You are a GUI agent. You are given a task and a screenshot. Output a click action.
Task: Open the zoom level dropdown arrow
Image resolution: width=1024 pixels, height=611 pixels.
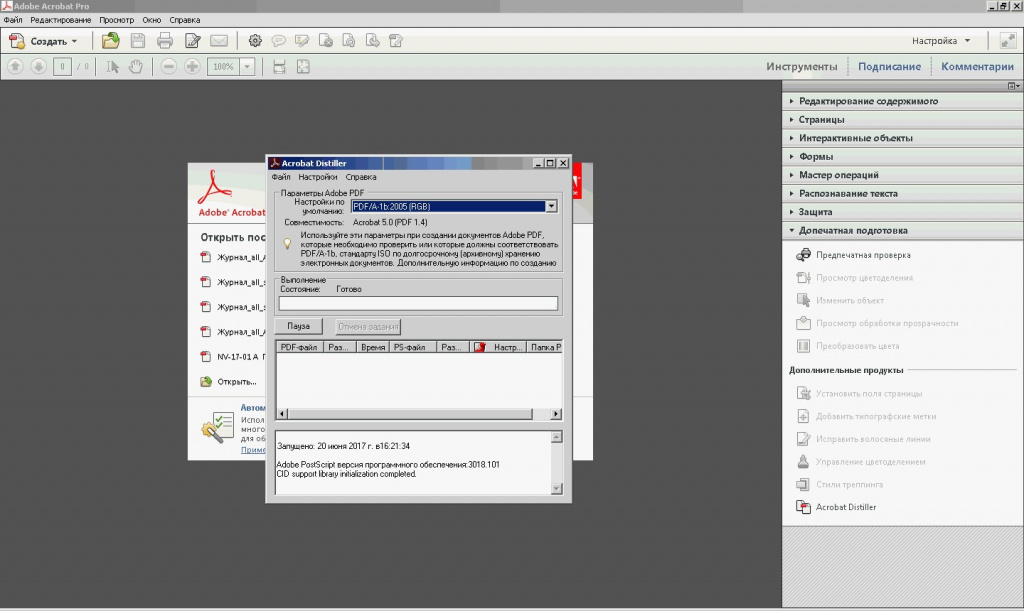click(x=247, y=67)
